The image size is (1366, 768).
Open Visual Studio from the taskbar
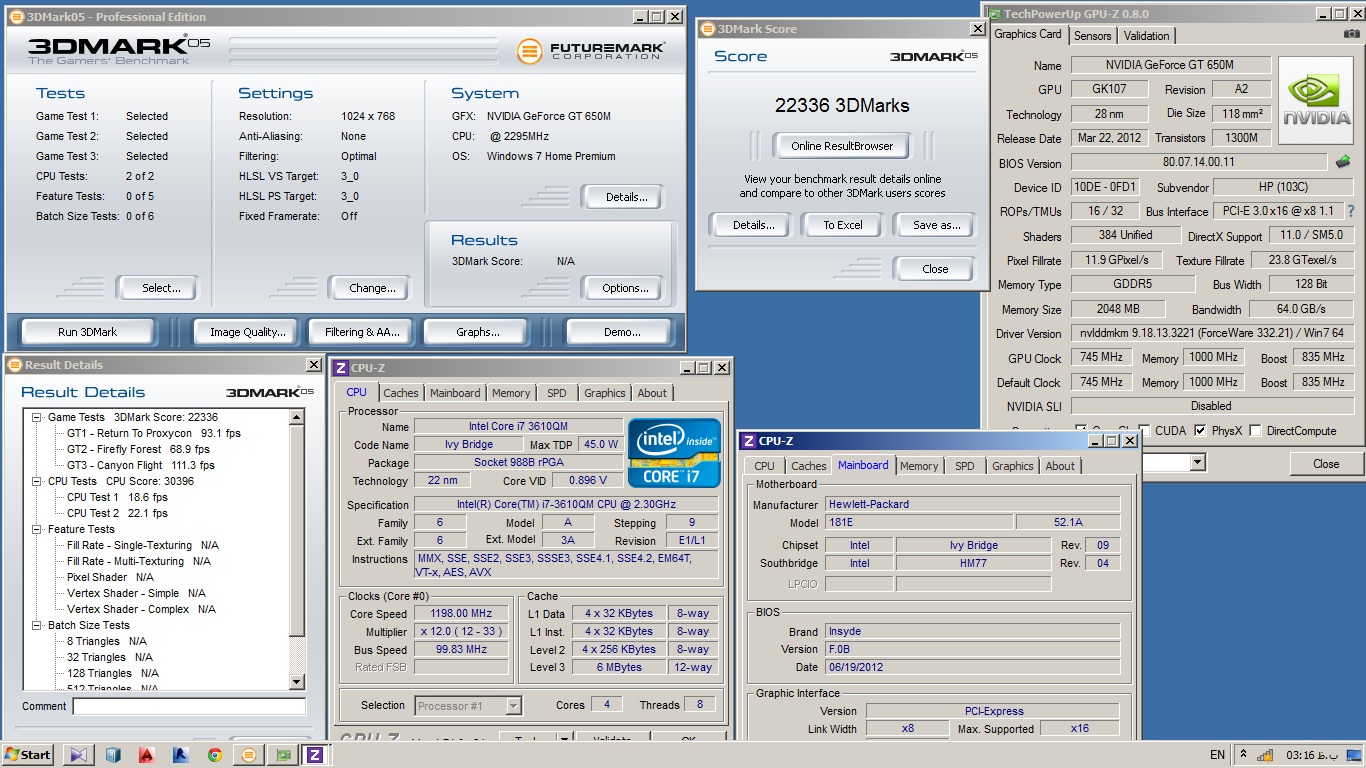pos(80,755)
